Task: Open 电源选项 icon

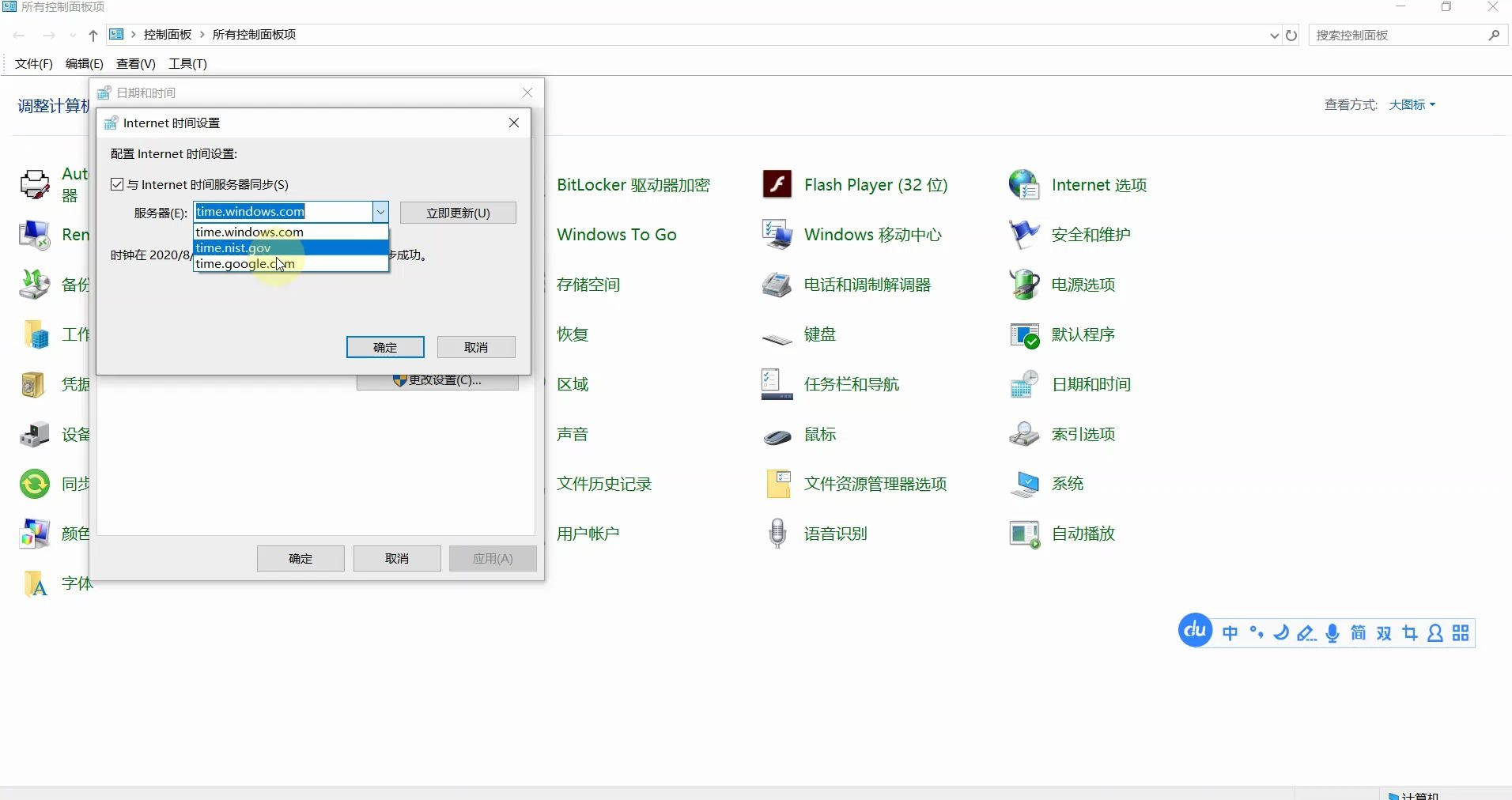Action: 1024,284
